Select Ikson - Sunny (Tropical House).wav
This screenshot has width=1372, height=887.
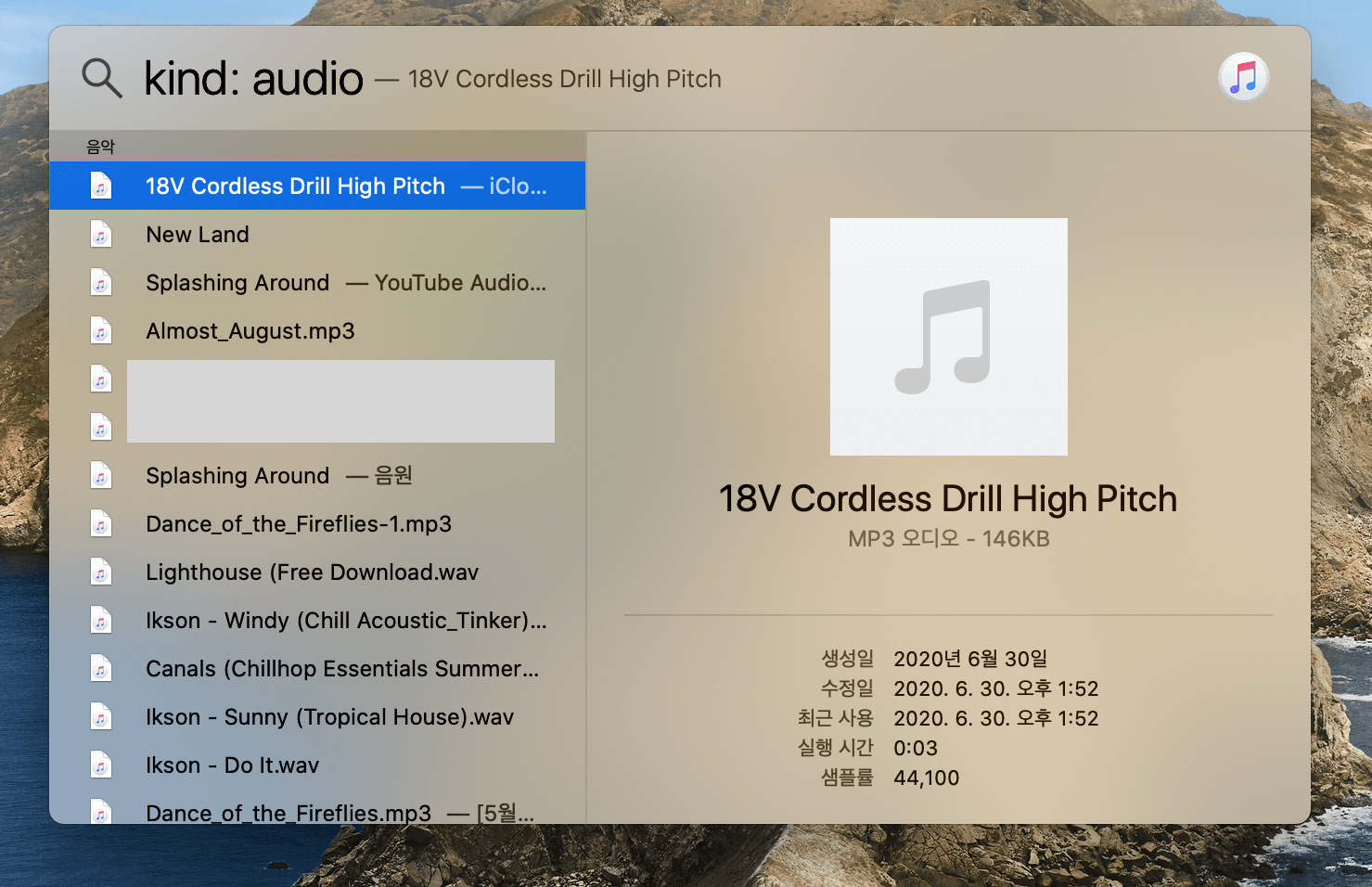tap(317, 716)
